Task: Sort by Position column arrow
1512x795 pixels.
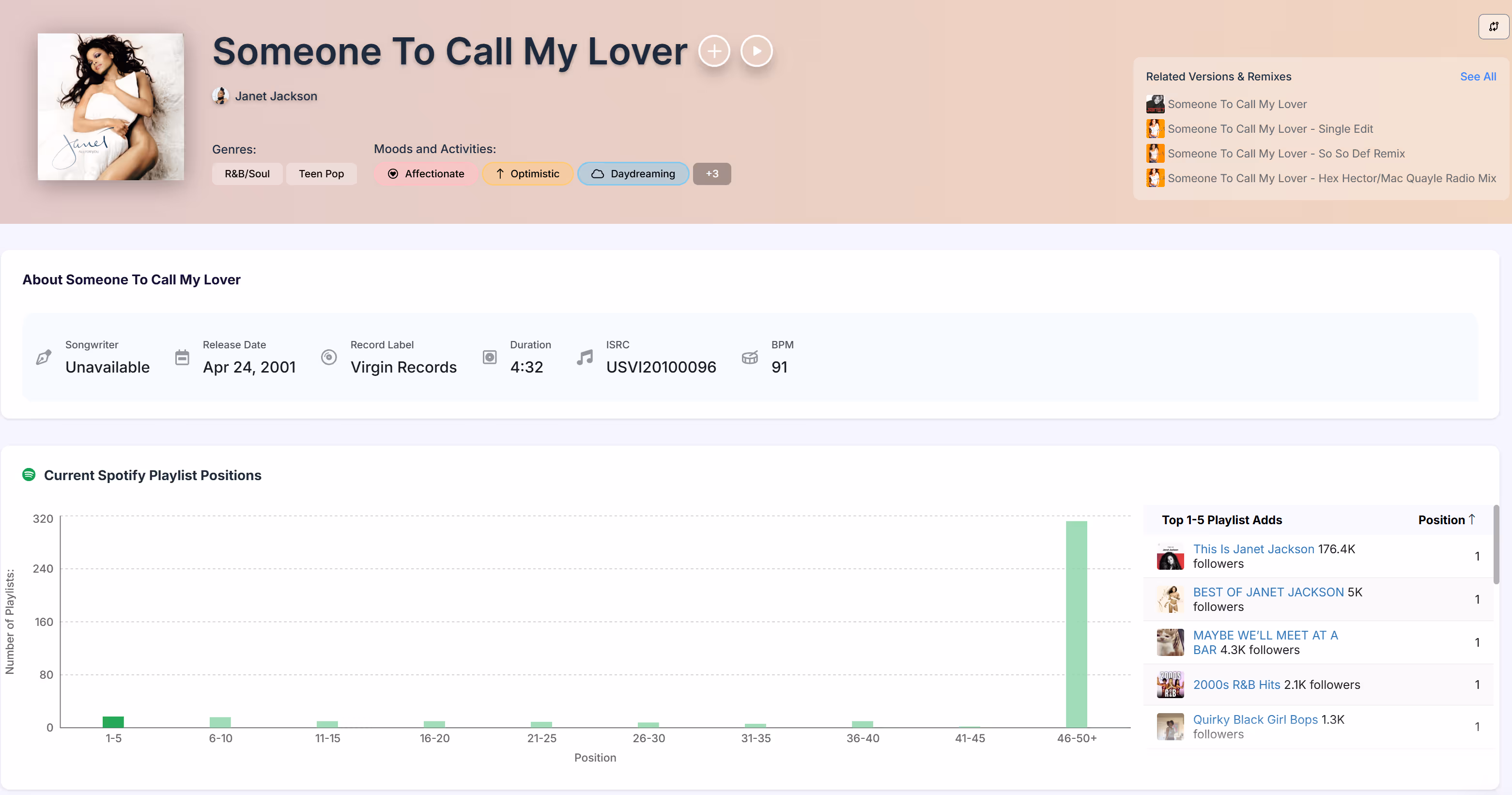Action: (1471, 520)
